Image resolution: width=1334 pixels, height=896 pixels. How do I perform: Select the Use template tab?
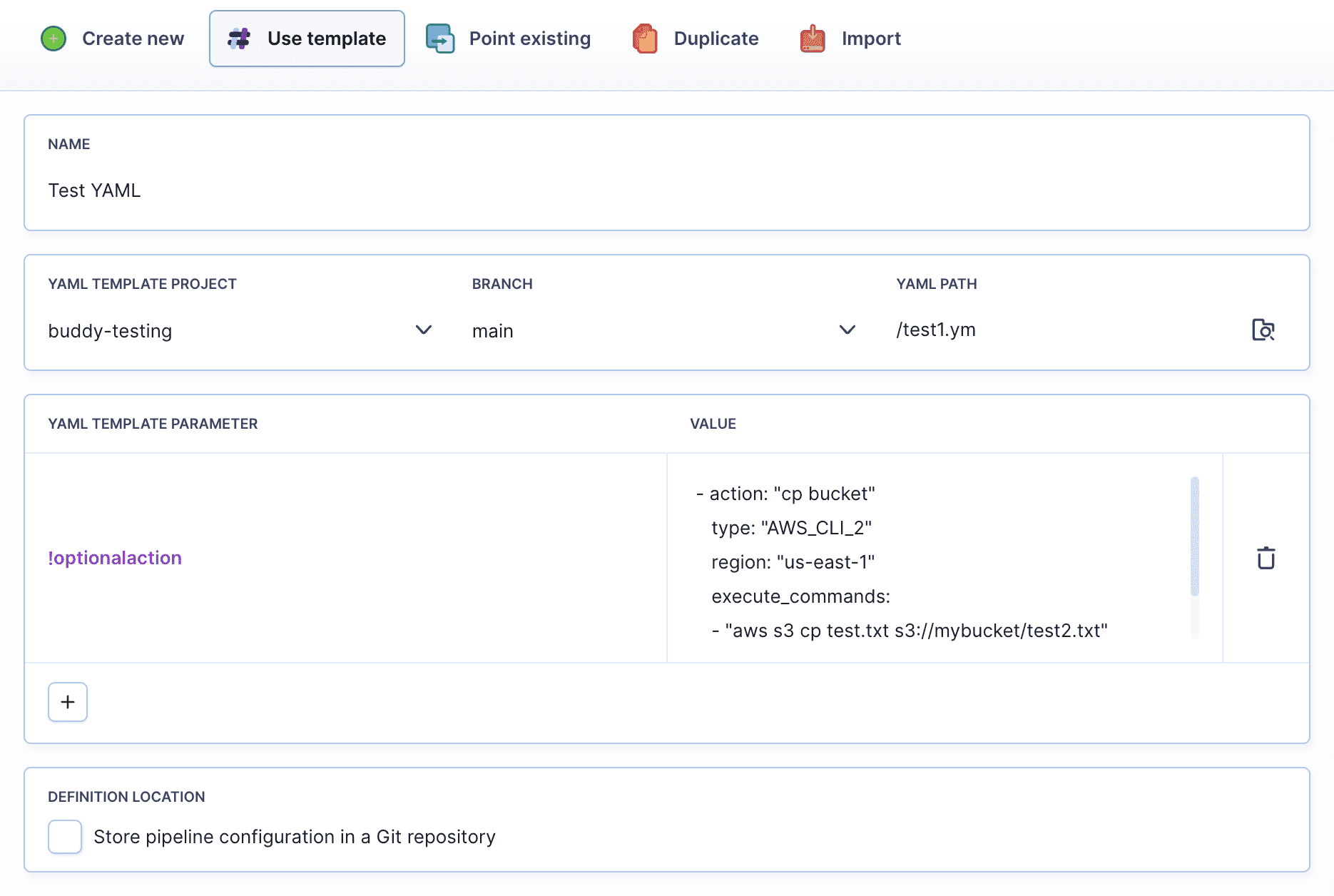click(307, 39)
